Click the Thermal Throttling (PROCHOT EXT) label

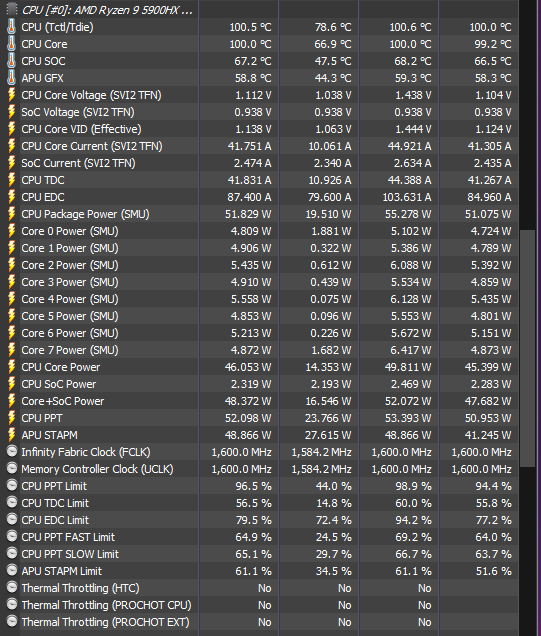[105, 622]
